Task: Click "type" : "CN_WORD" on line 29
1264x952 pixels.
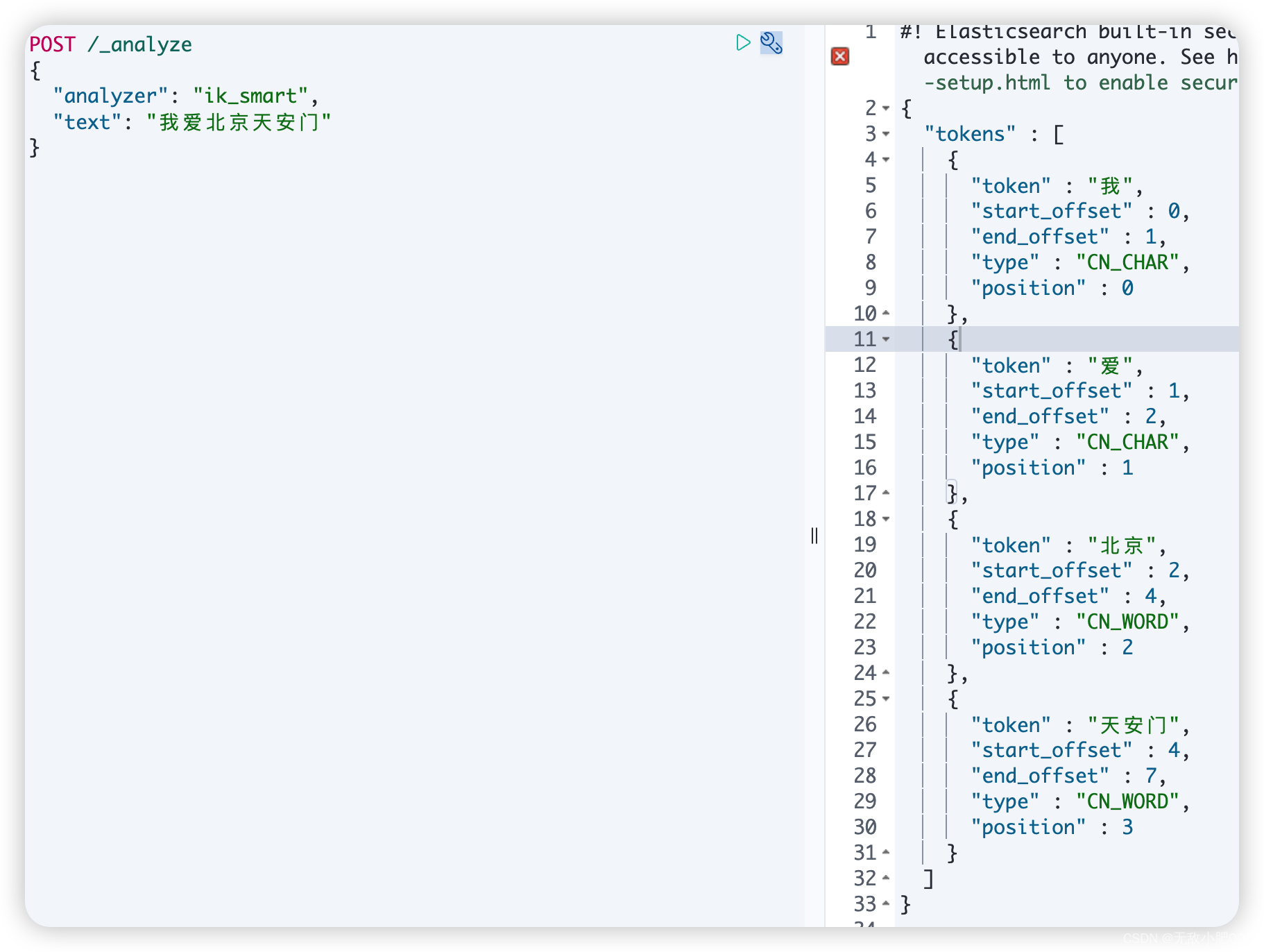Action: click(1080, 801)
